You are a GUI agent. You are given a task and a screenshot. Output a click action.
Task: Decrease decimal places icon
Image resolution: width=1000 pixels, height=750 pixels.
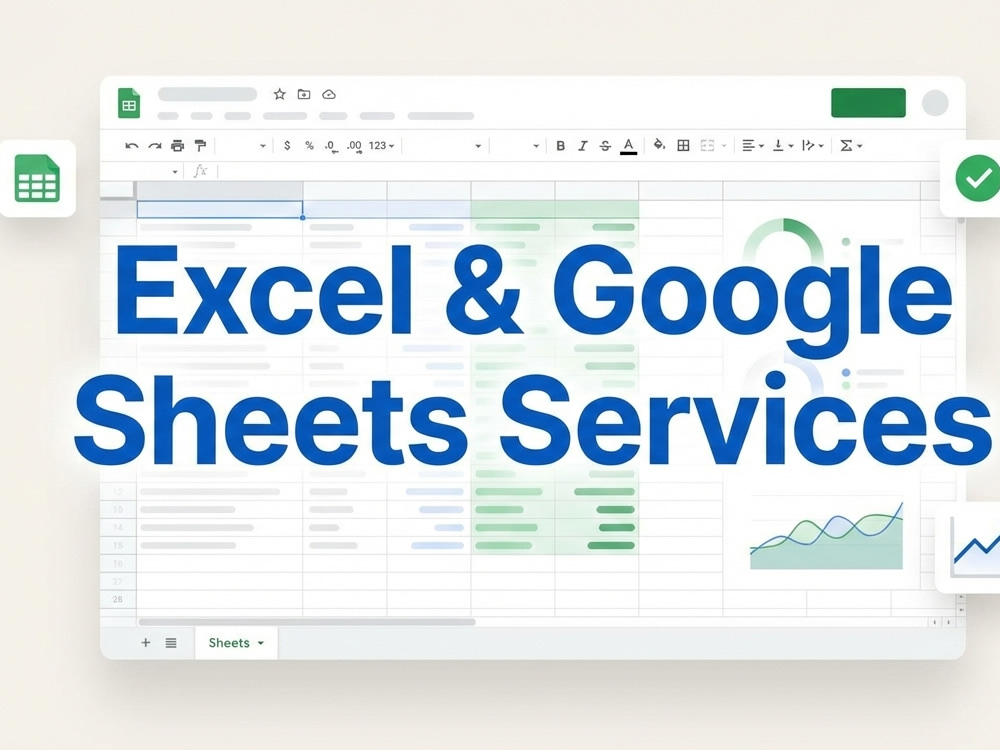(330, 146)
